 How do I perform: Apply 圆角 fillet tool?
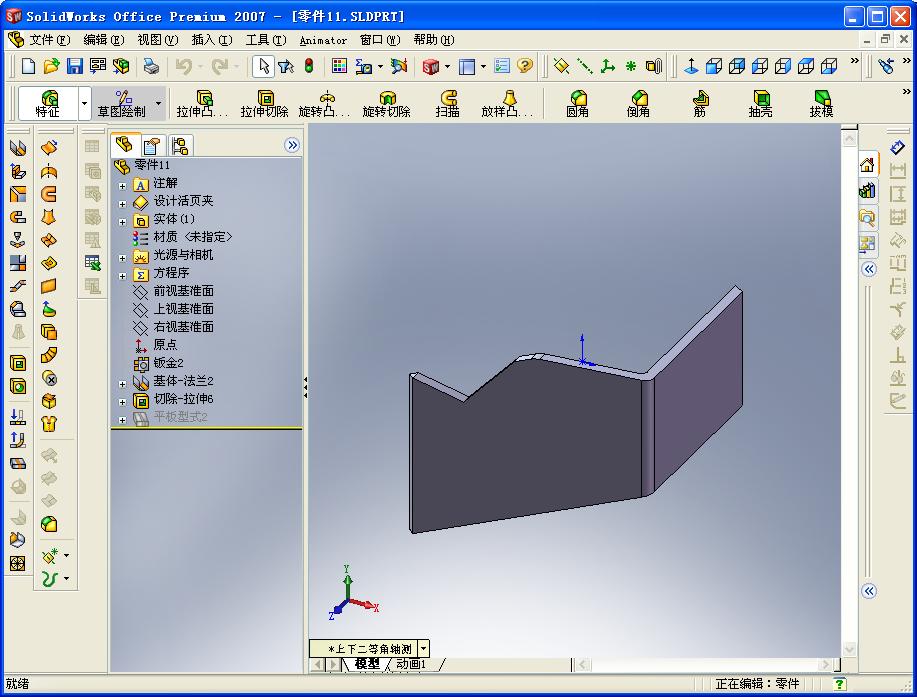point(577,103)
